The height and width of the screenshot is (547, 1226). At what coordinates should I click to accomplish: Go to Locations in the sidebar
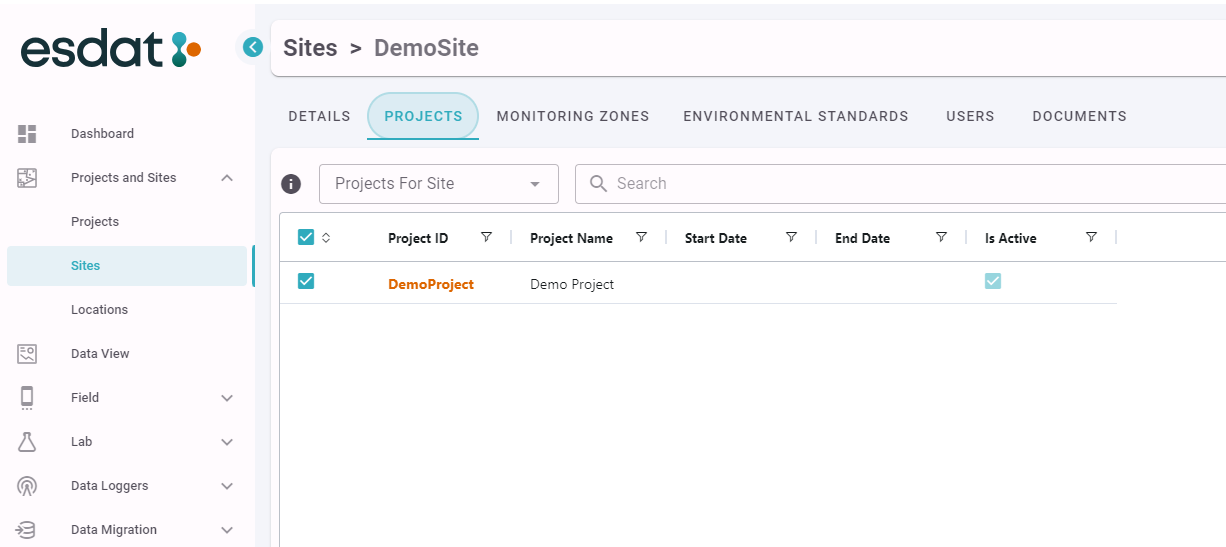99,310
